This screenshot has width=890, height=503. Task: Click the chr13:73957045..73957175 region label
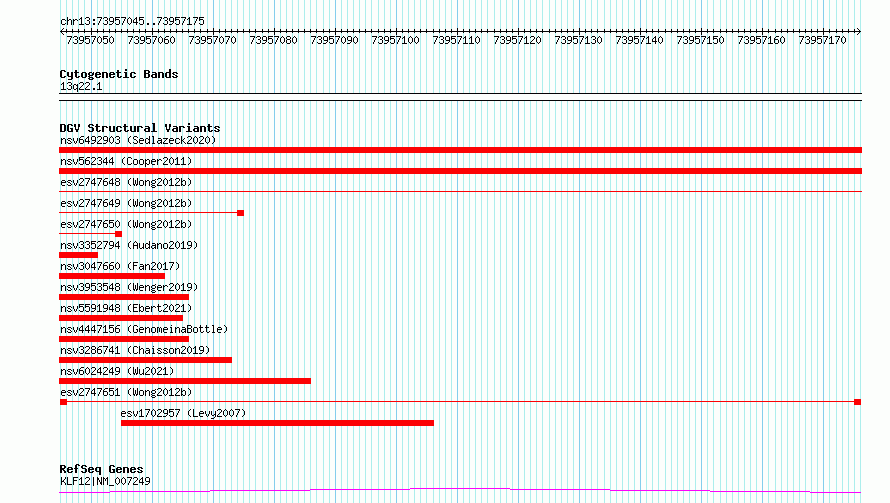[x=132, y=21]
